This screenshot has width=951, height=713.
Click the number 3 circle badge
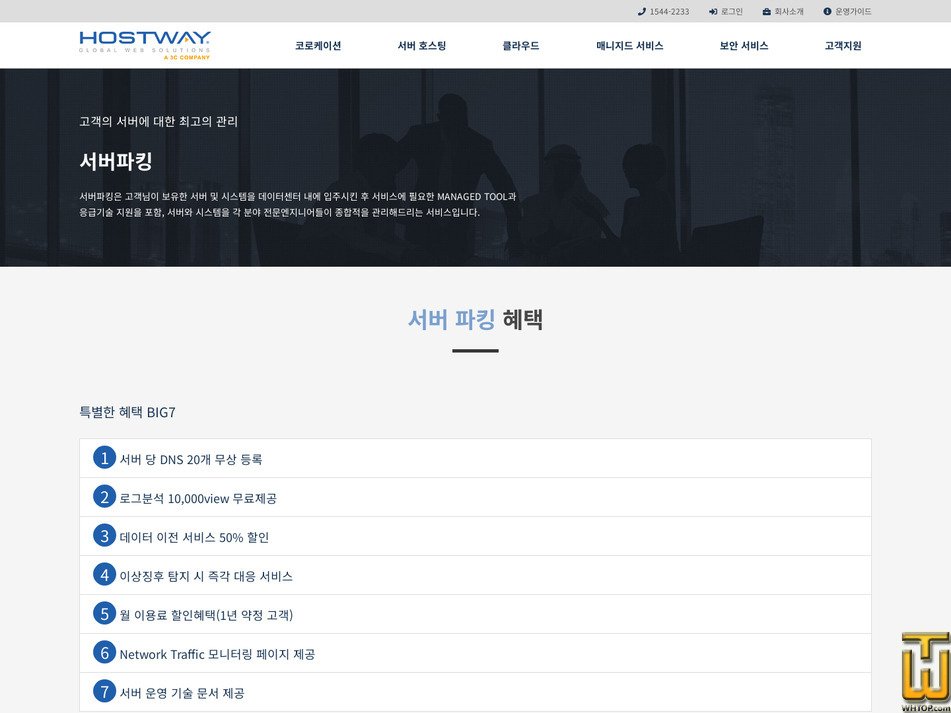click(104, 535)
